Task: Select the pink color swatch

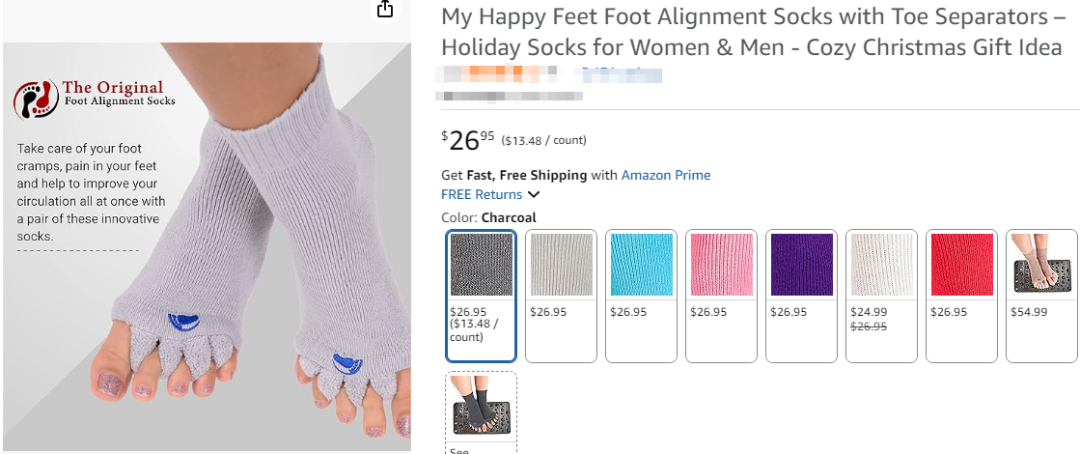Action: click(x=721, y=295)
